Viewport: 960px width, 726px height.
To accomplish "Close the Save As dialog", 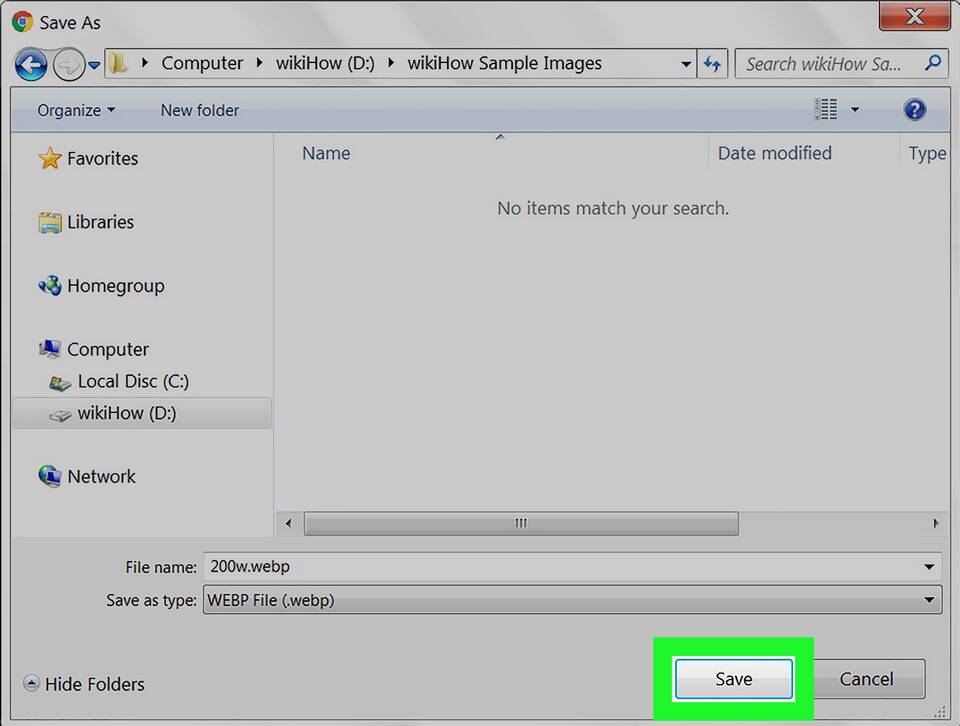I will pos(915,16).
